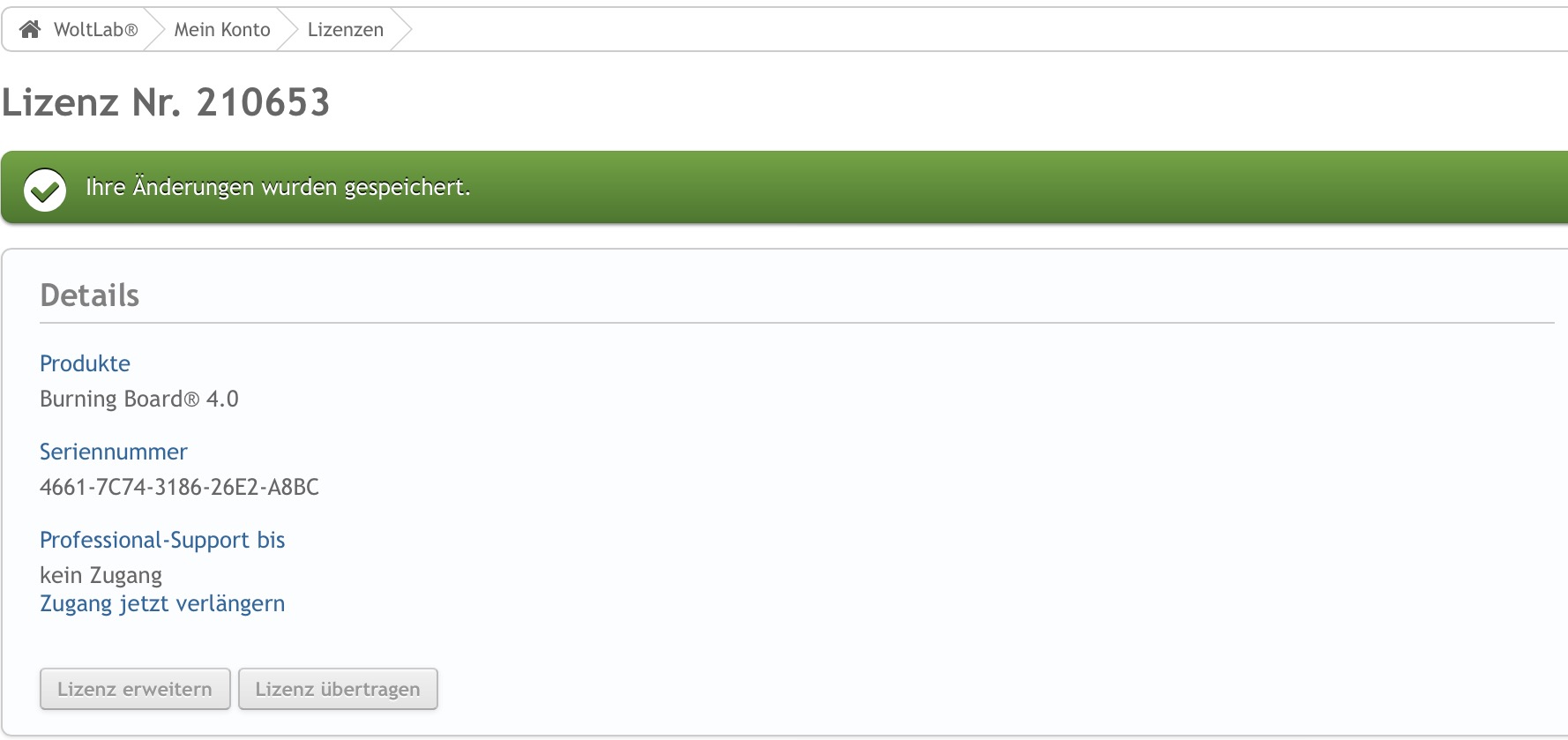Click the green success checkmark icon
Screen dimensions: 1568x740
tap(45, 189)
